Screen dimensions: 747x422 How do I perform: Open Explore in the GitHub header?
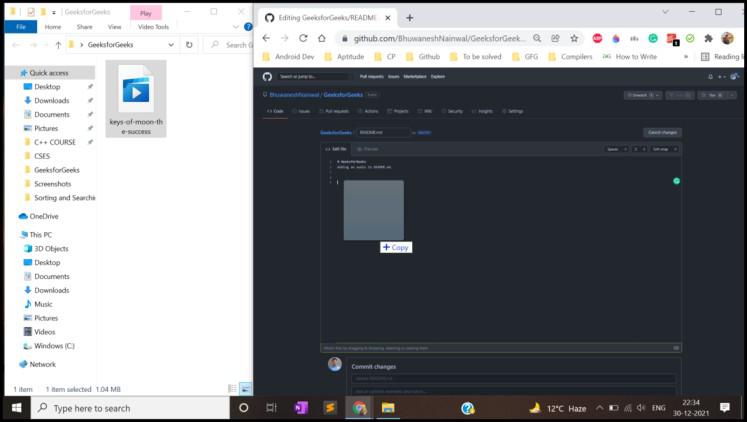click(x=438, y=76)
